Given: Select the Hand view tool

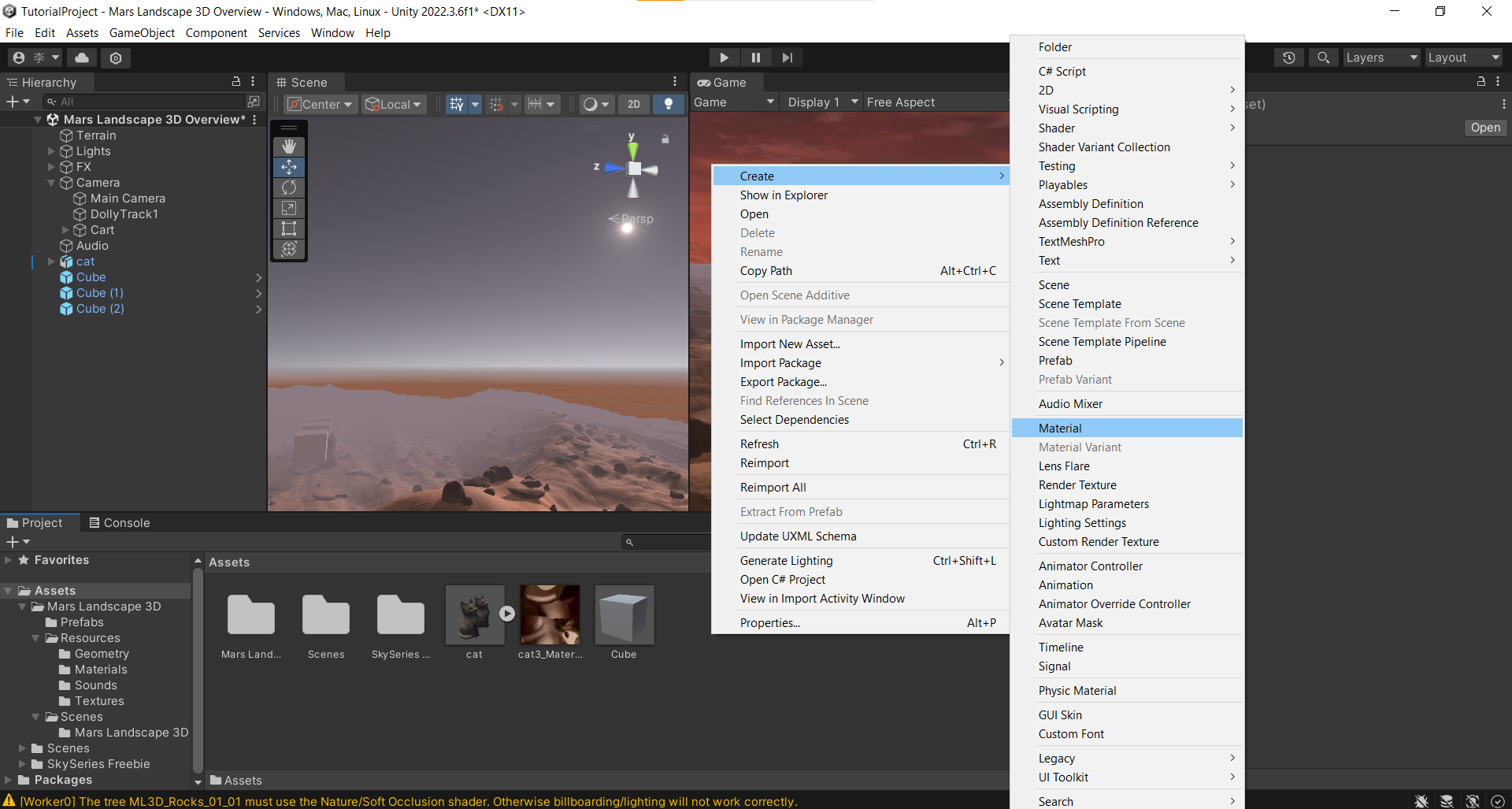Looking at the screenshot, I should [289, 147].
